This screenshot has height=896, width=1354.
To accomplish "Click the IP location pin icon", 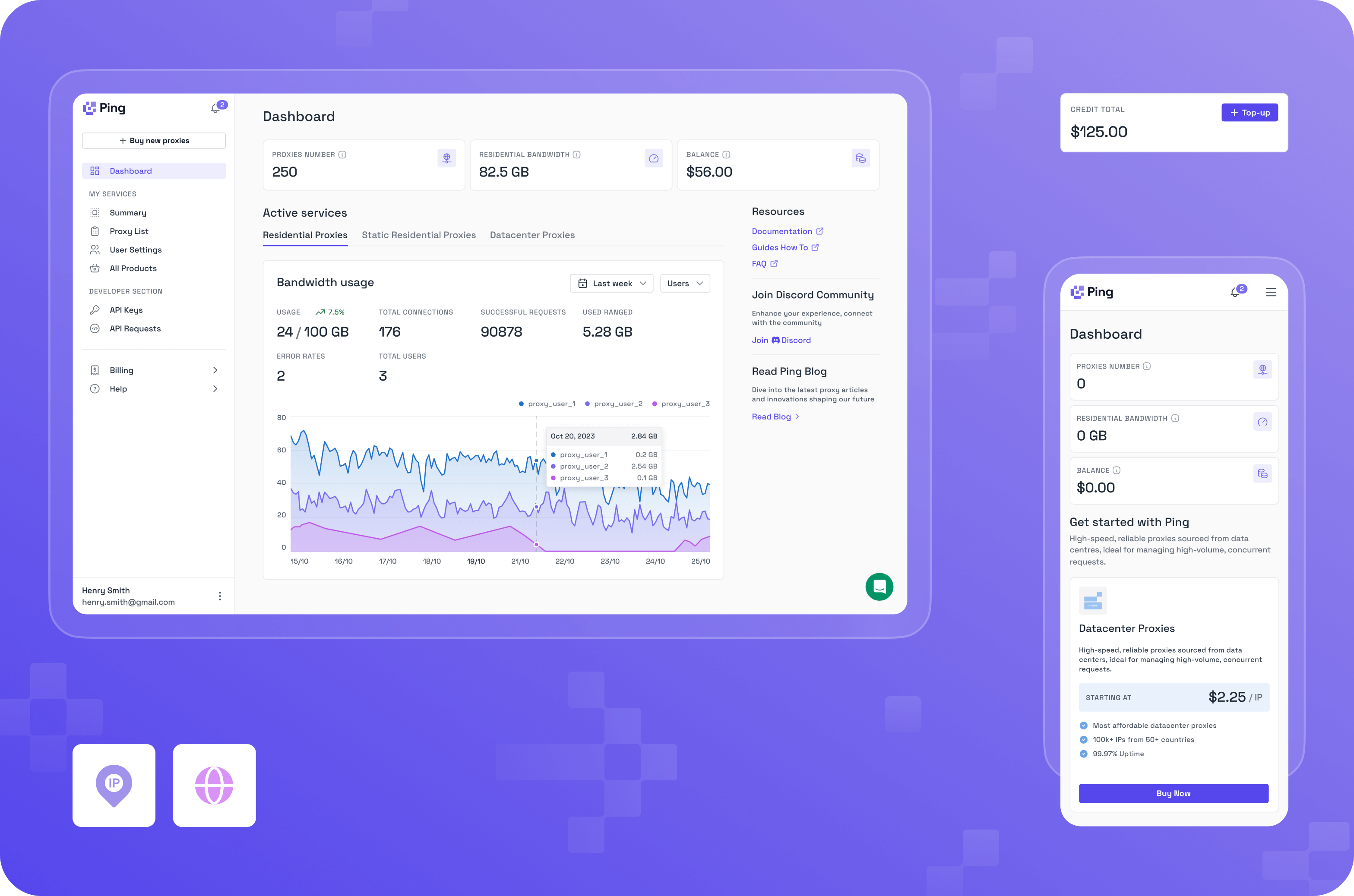I will pos(113,784).
